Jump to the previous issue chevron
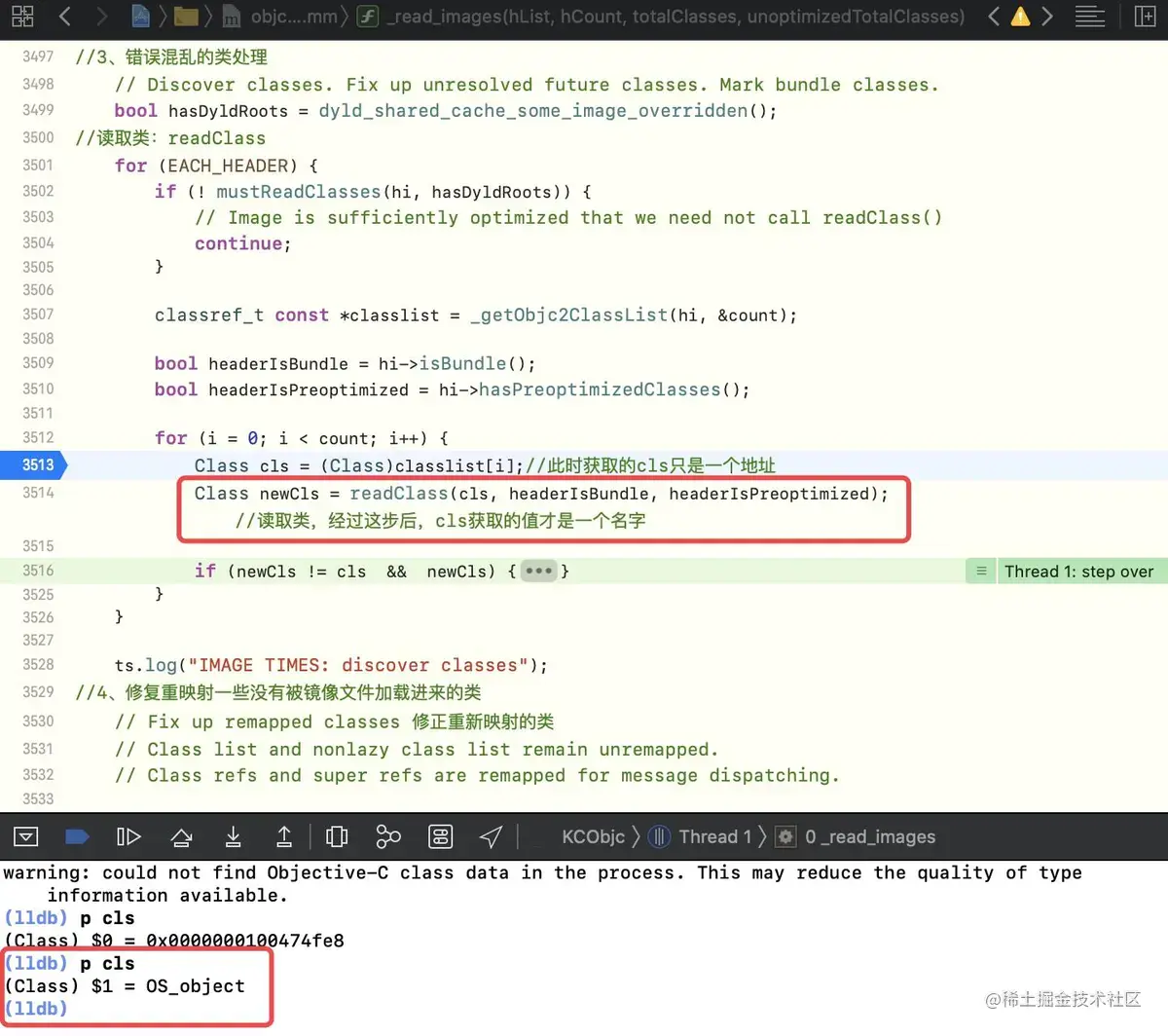 coord(994,16)
